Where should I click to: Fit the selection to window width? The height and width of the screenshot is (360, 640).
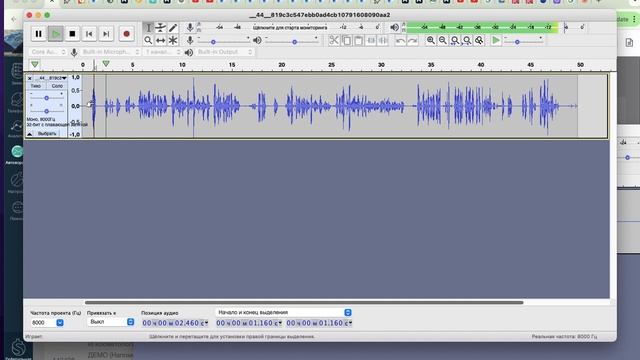pyautogui.click(x=455, y=40)
